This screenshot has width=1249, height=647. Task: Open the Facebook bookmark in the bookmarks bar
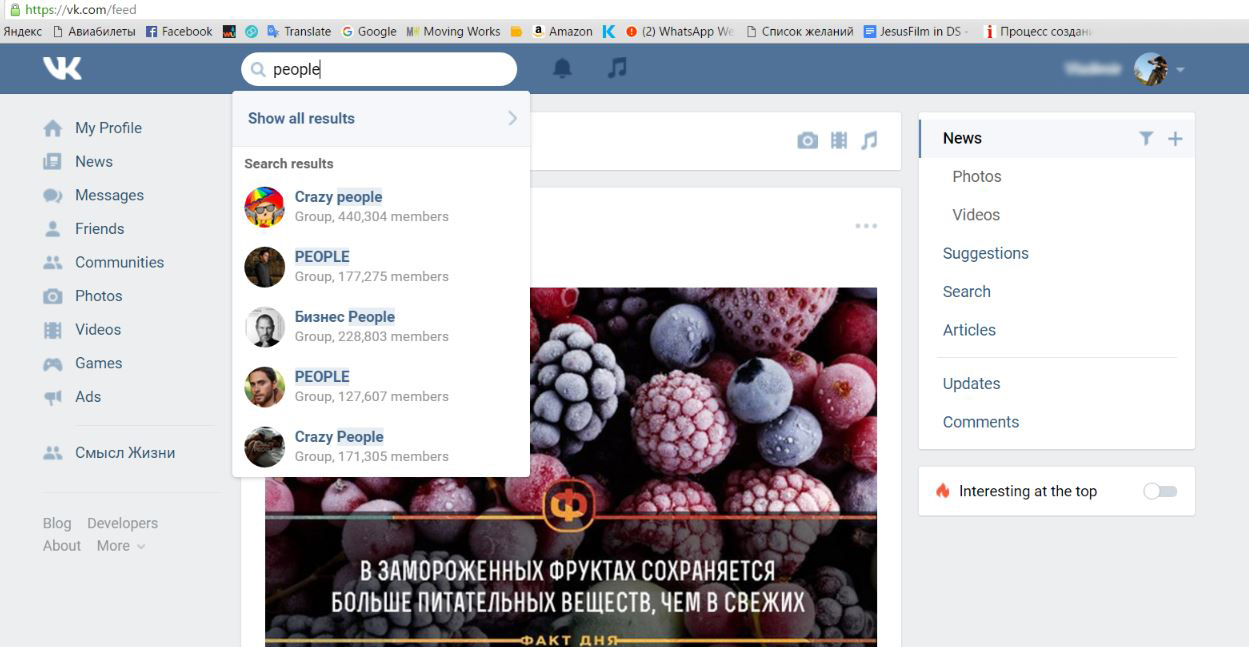[x=179, y=31]
